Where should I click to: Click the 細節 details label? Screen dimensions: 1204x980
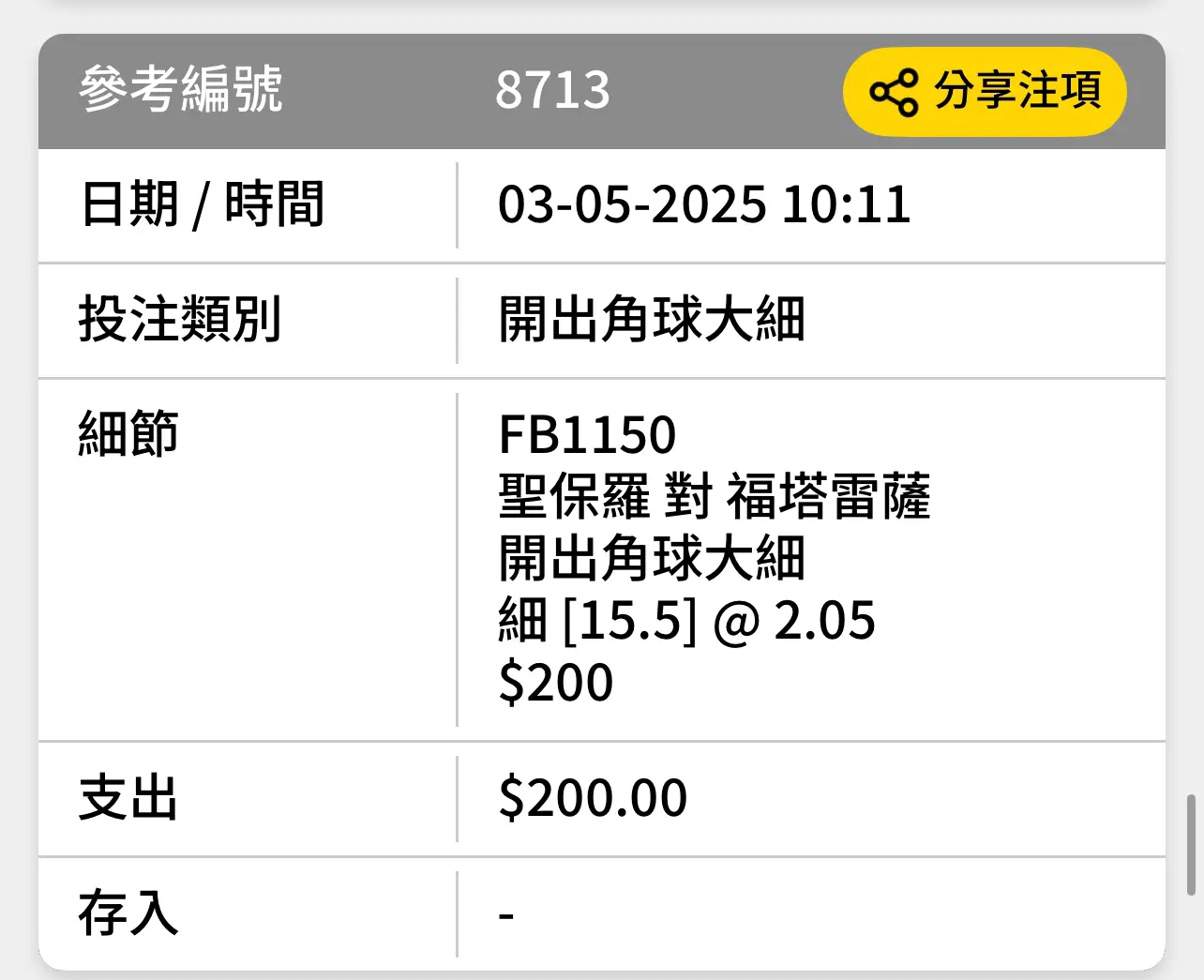(128, 433)
